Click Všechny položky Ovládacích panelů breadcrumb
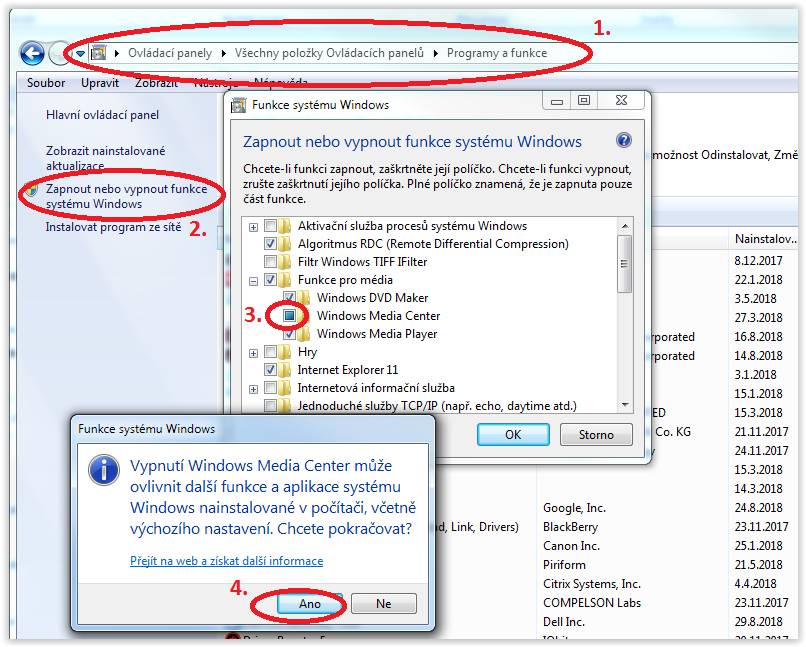 tap(329, 53)
